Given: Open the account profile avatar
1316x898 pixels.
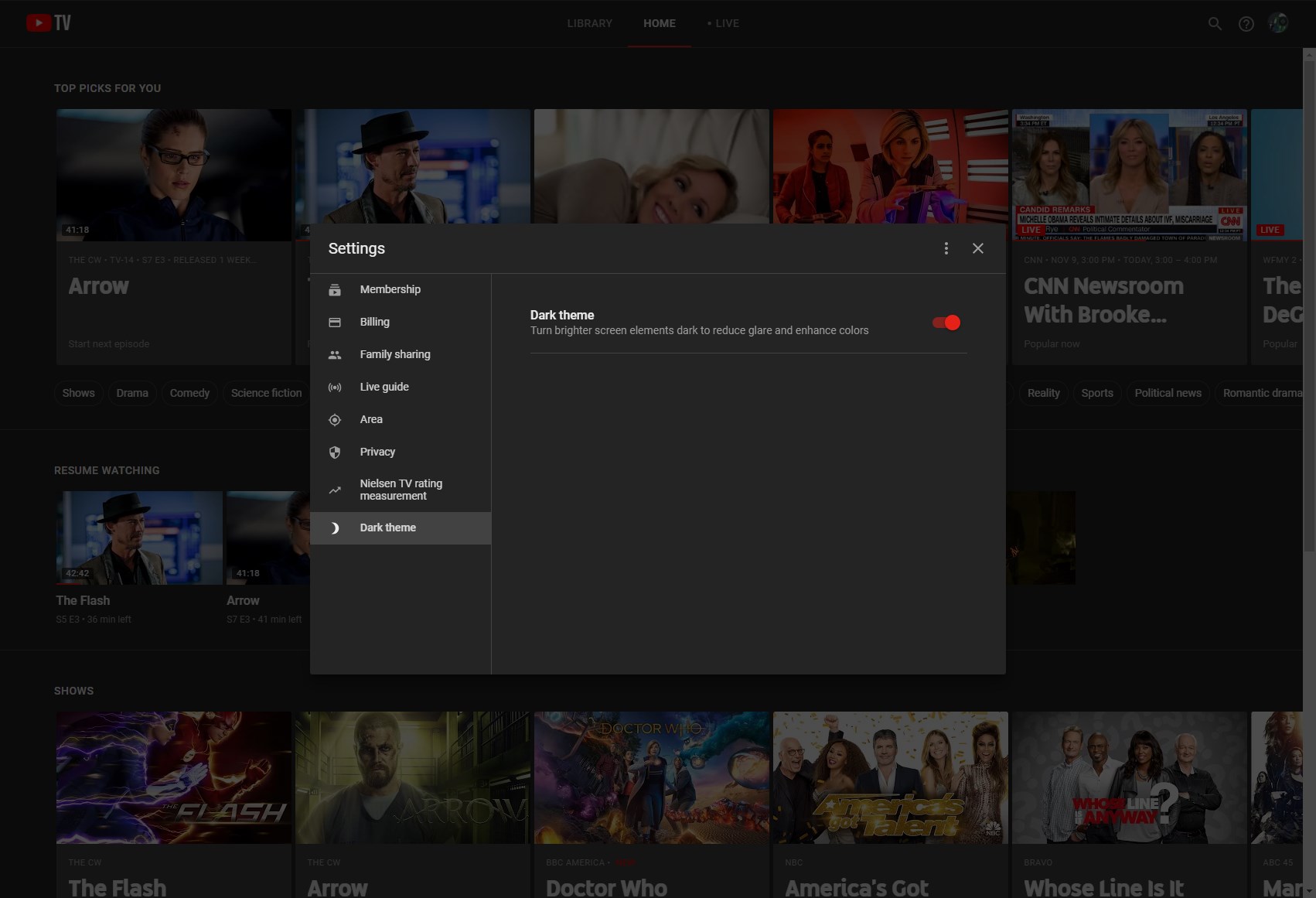Looking at the screenshot, I should click(1278, 23).
